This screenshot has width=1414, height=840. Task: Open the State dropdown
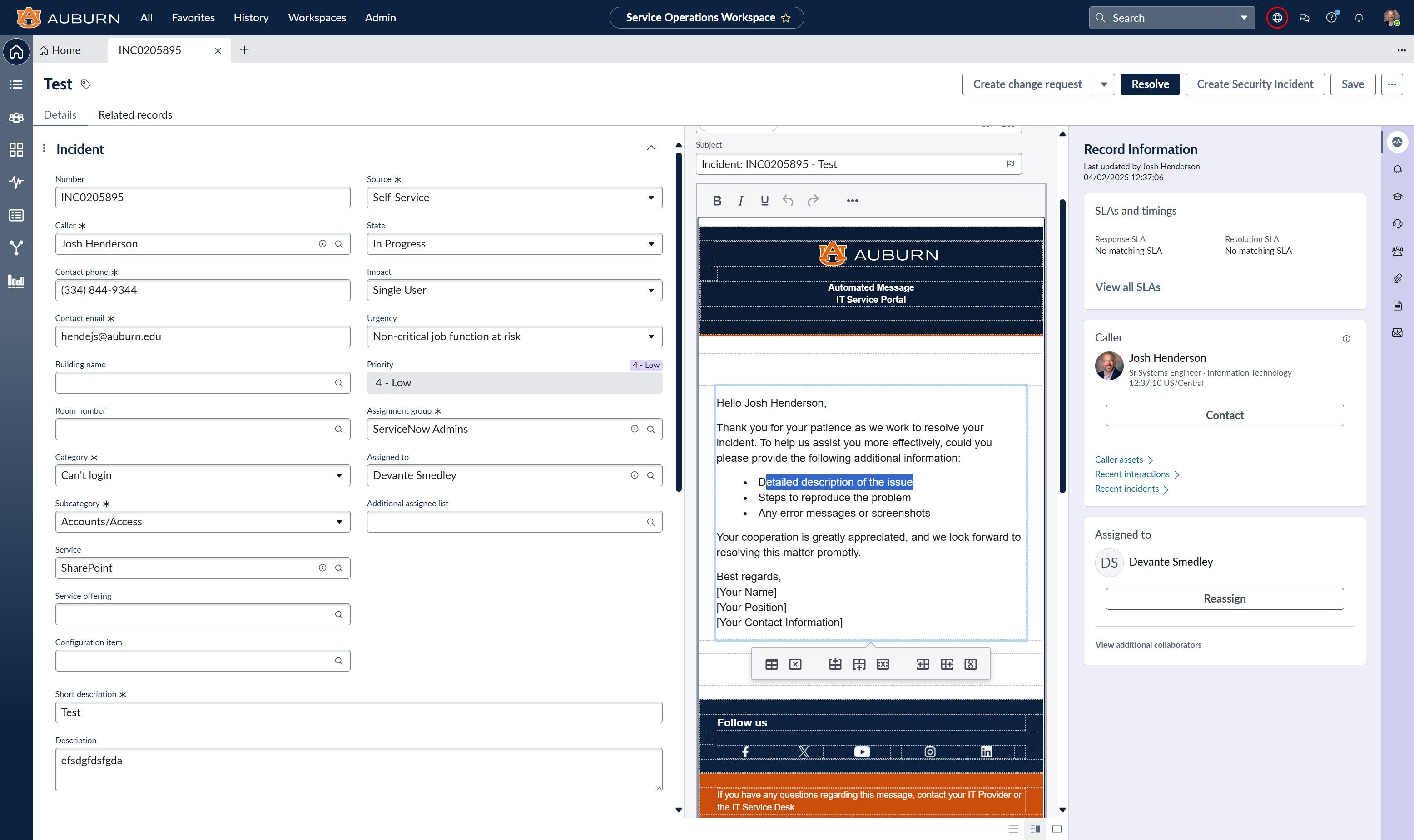514,244
